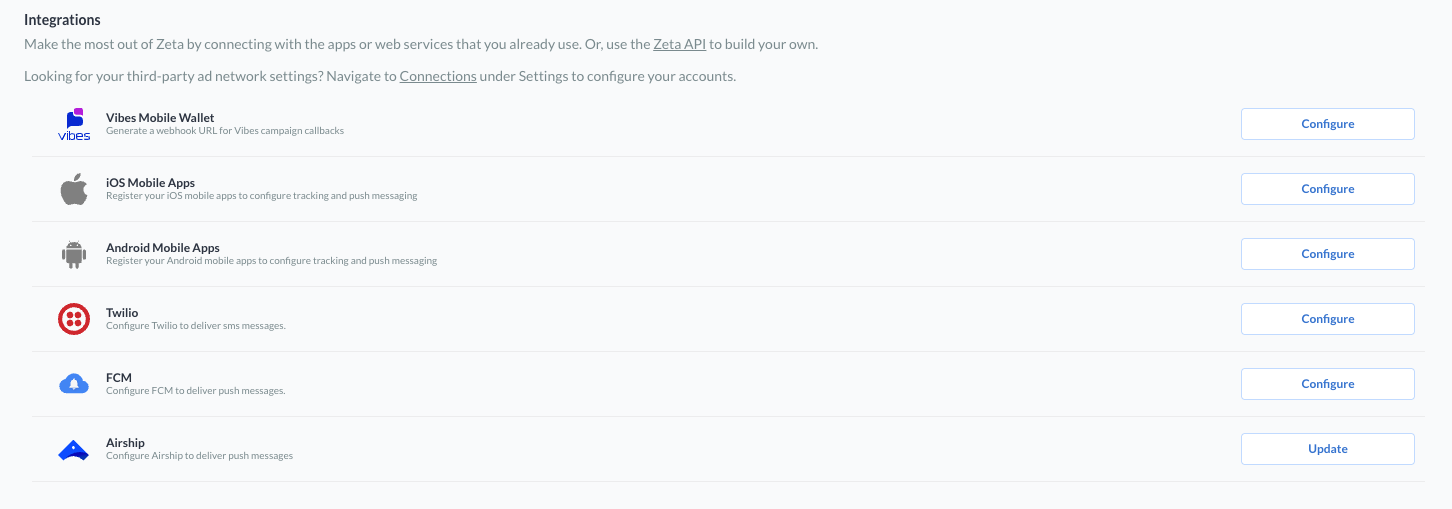The height and width of the screenshot is (509, 1452).
Task: Open the Zeta API link
Action: 680,45
